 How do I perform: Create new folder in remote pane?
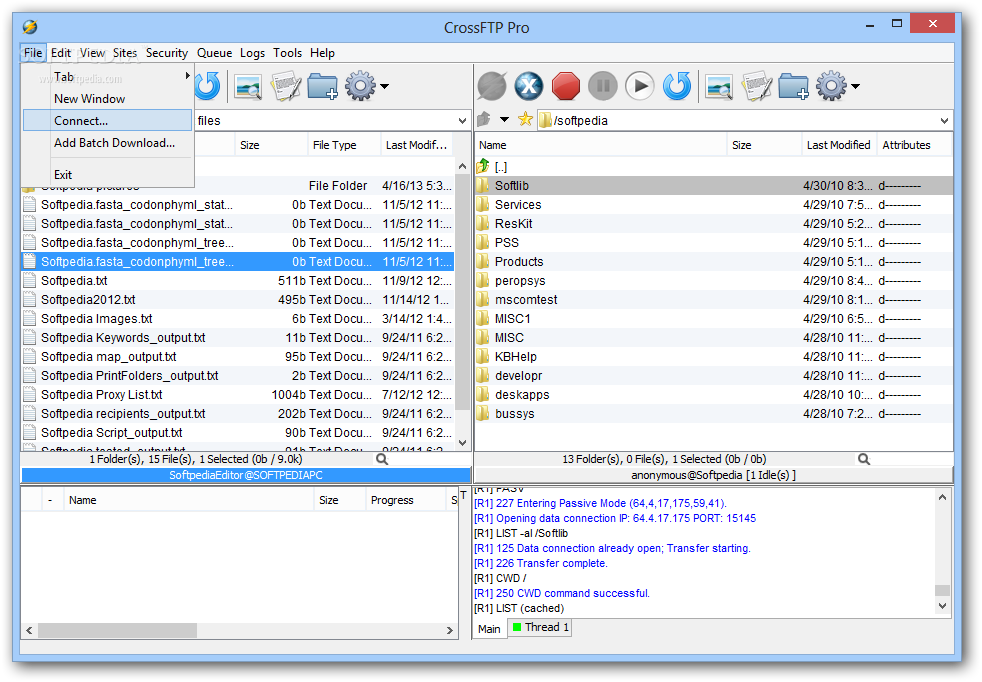[x=793, y=86]
